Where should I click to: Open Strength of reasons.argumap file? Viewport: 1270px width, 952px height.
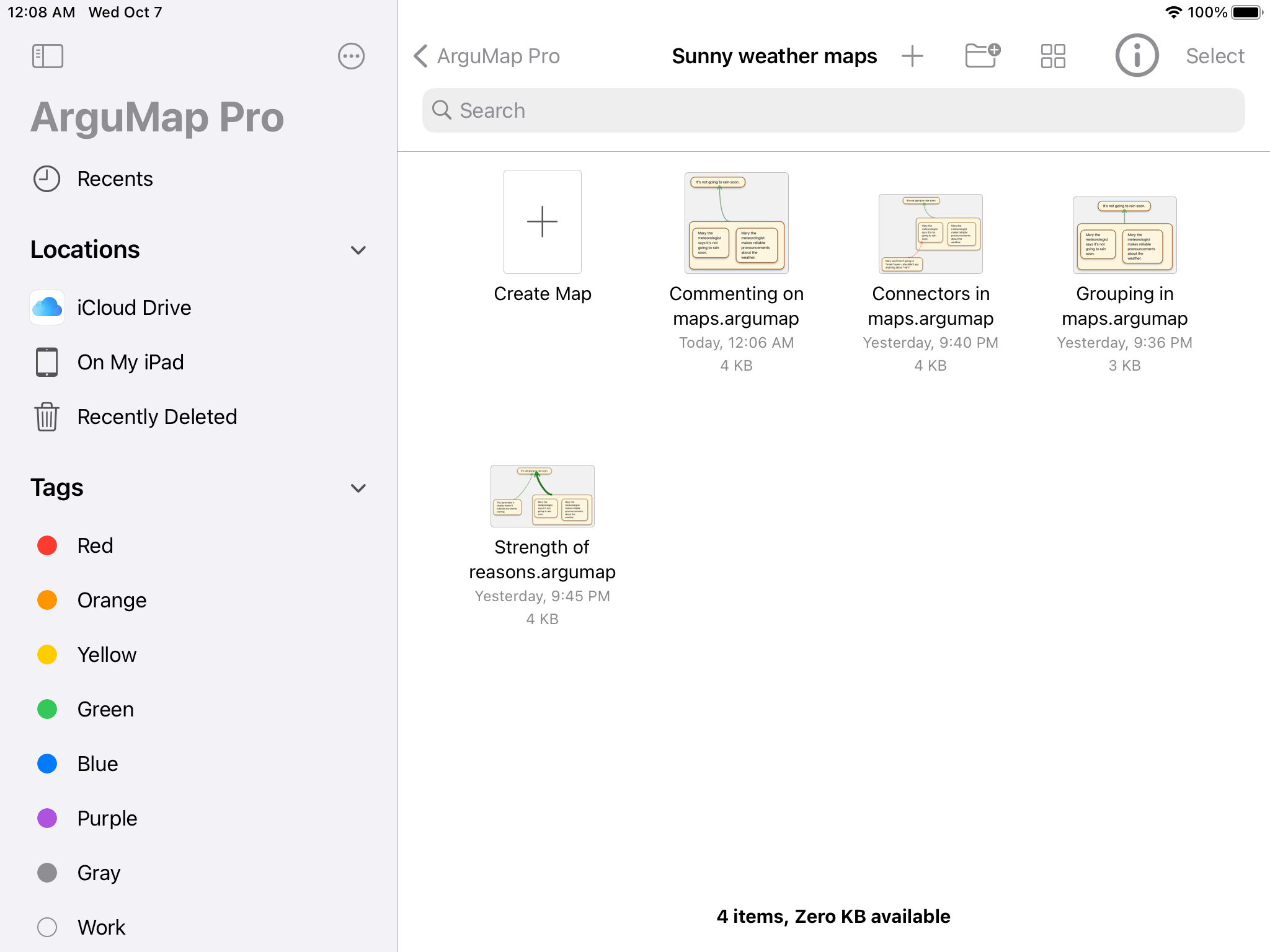point(543,496)
